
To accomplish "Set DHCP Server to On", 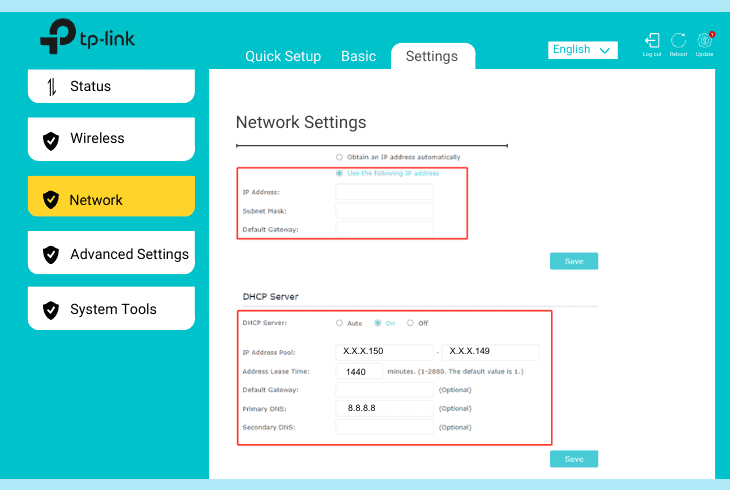I will tap(378, 323).
